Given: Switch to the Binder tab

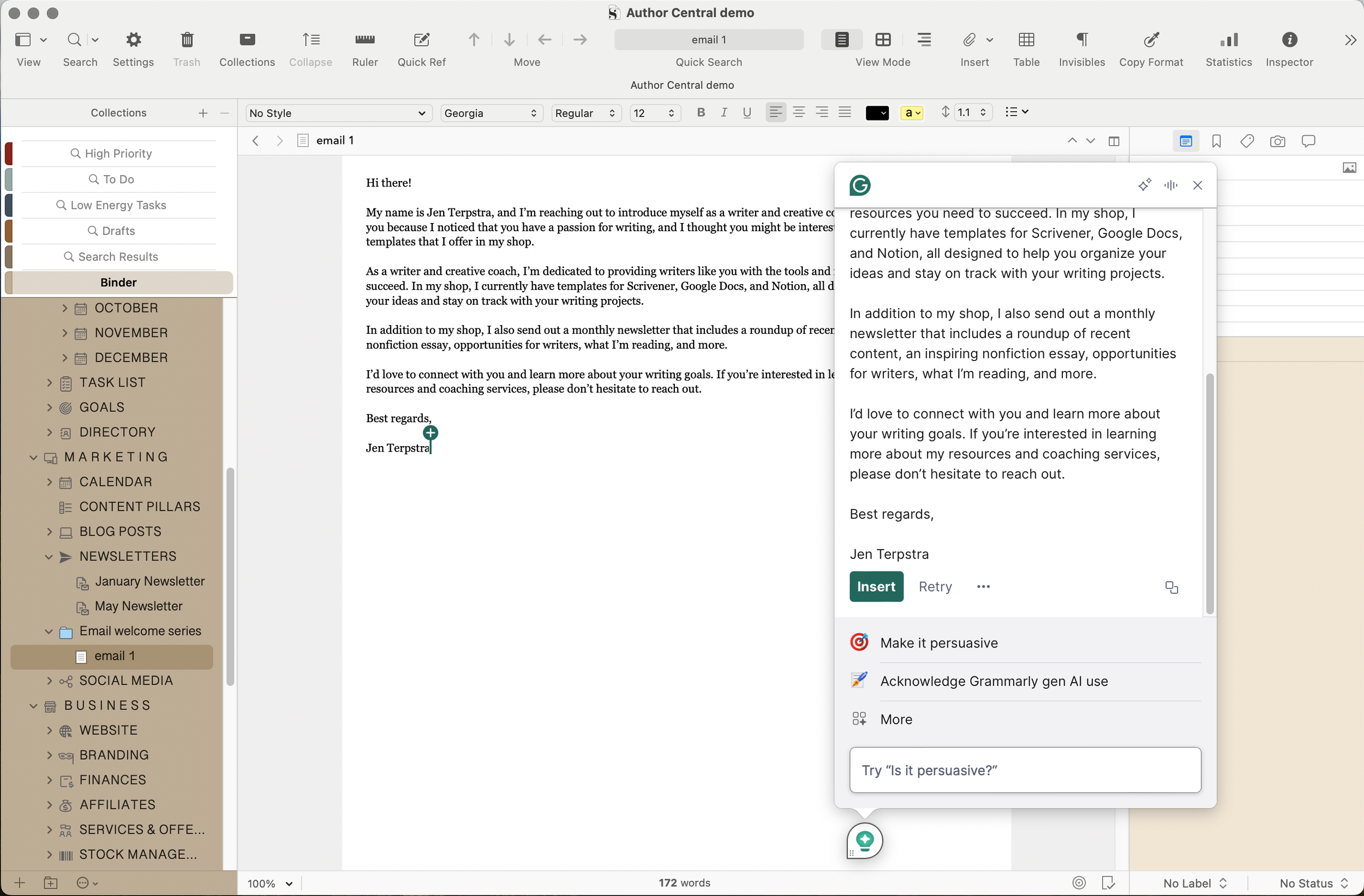Looking at the screenshot, I should (x=118, y=282).
